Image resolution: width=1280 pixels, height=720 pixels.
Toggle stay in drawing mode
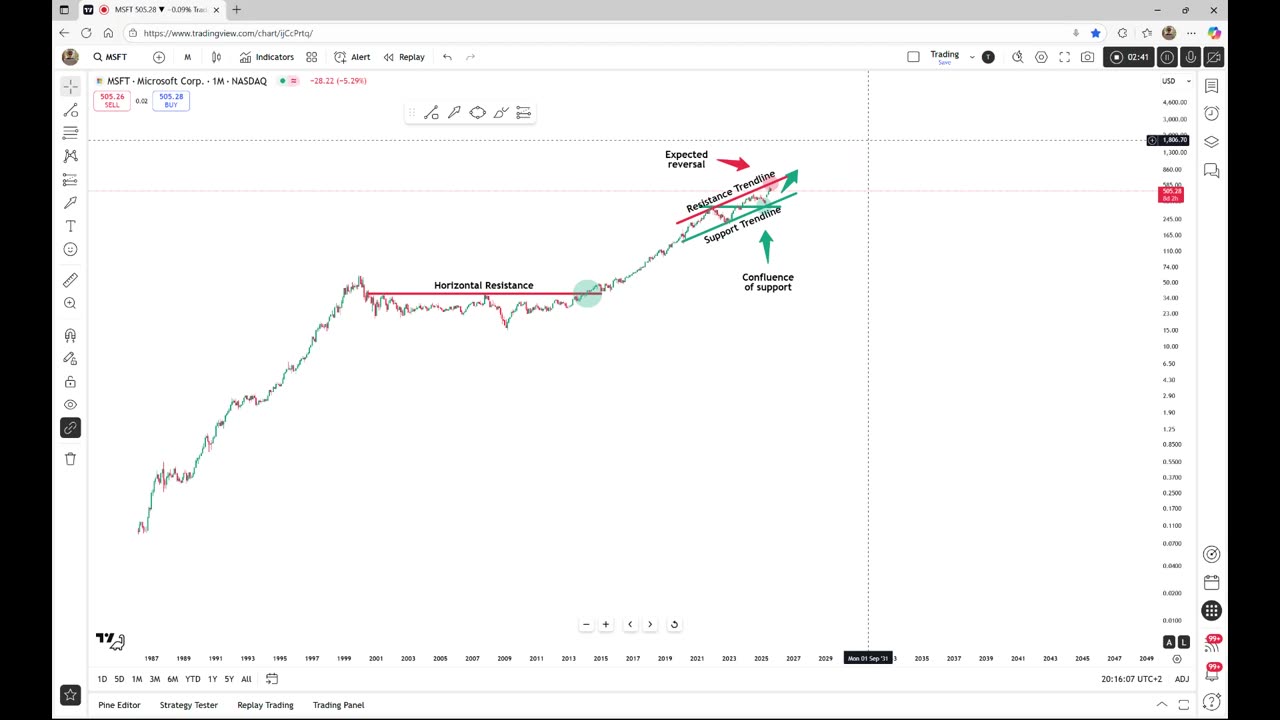click(70, 358)
